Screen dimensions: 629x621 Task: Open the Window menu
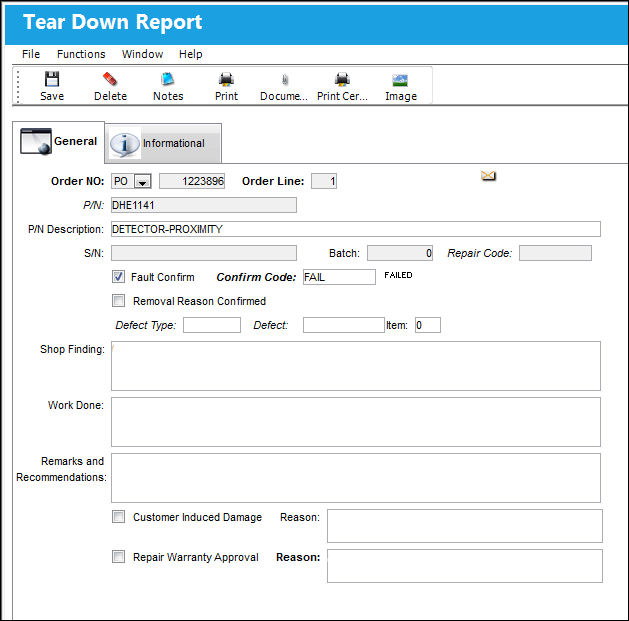142,54
